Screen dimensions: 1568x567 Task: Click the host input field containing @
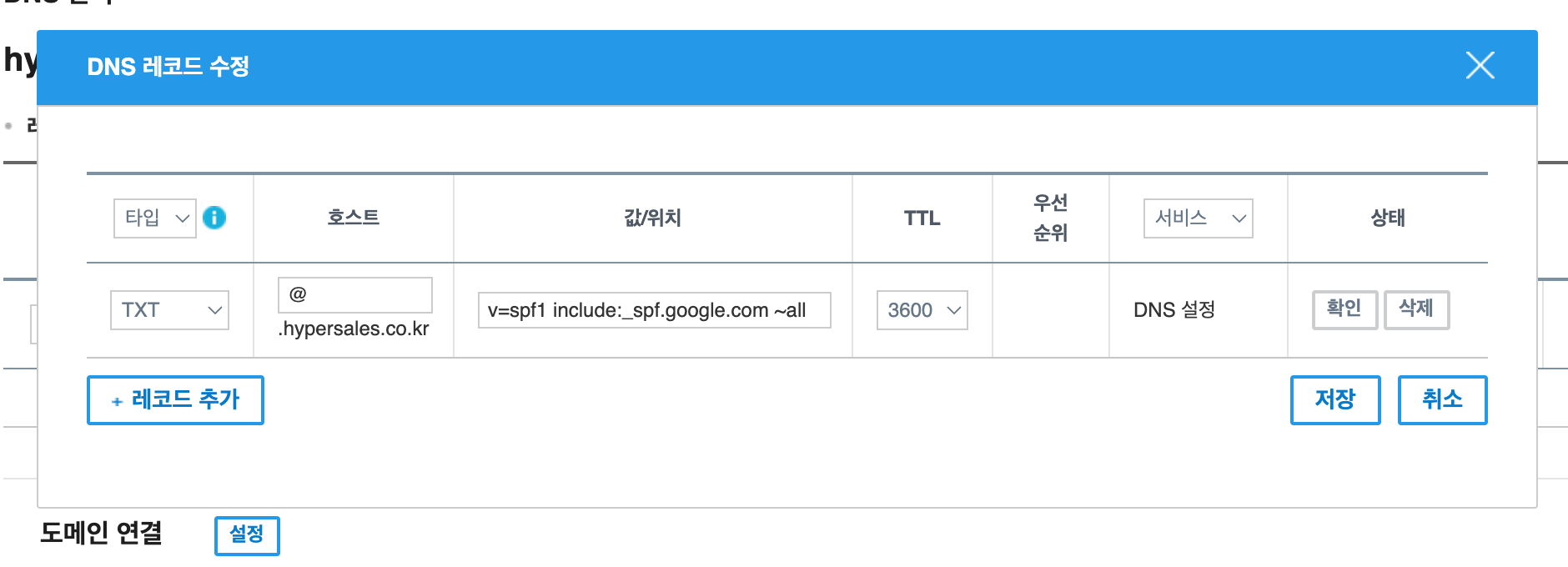click(x=354, y=294)
